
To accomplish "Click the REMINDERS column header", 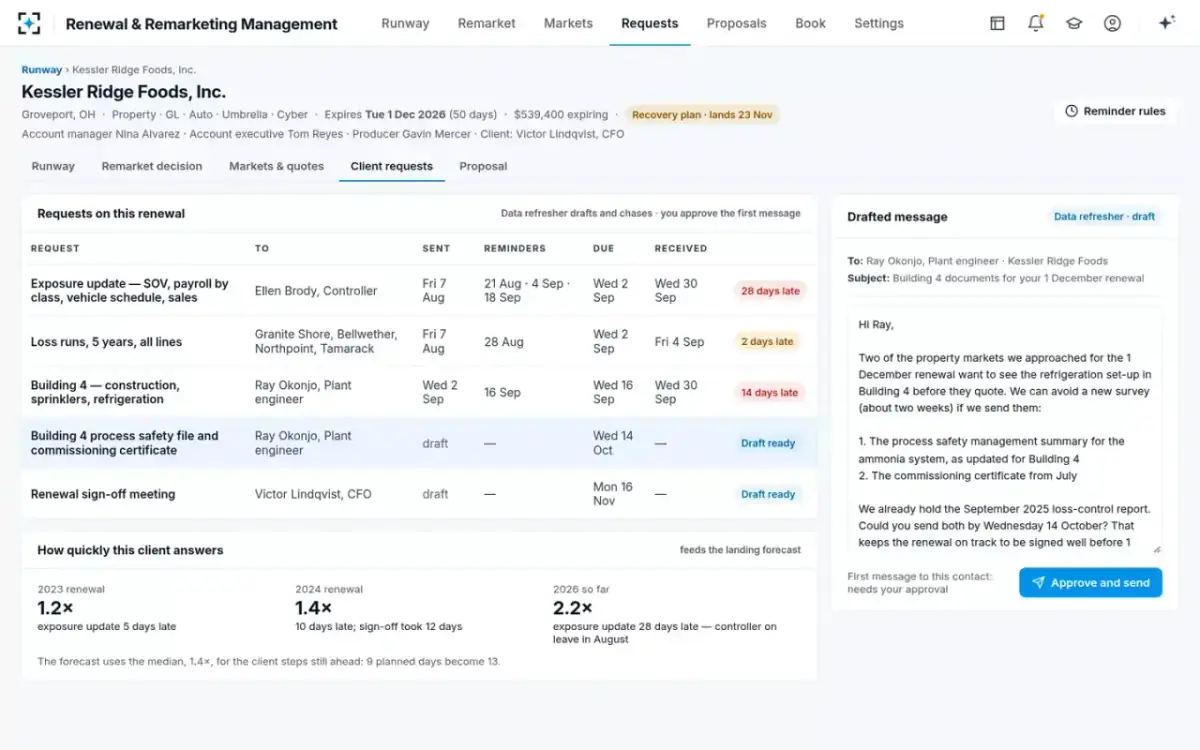I will [515, 248].
